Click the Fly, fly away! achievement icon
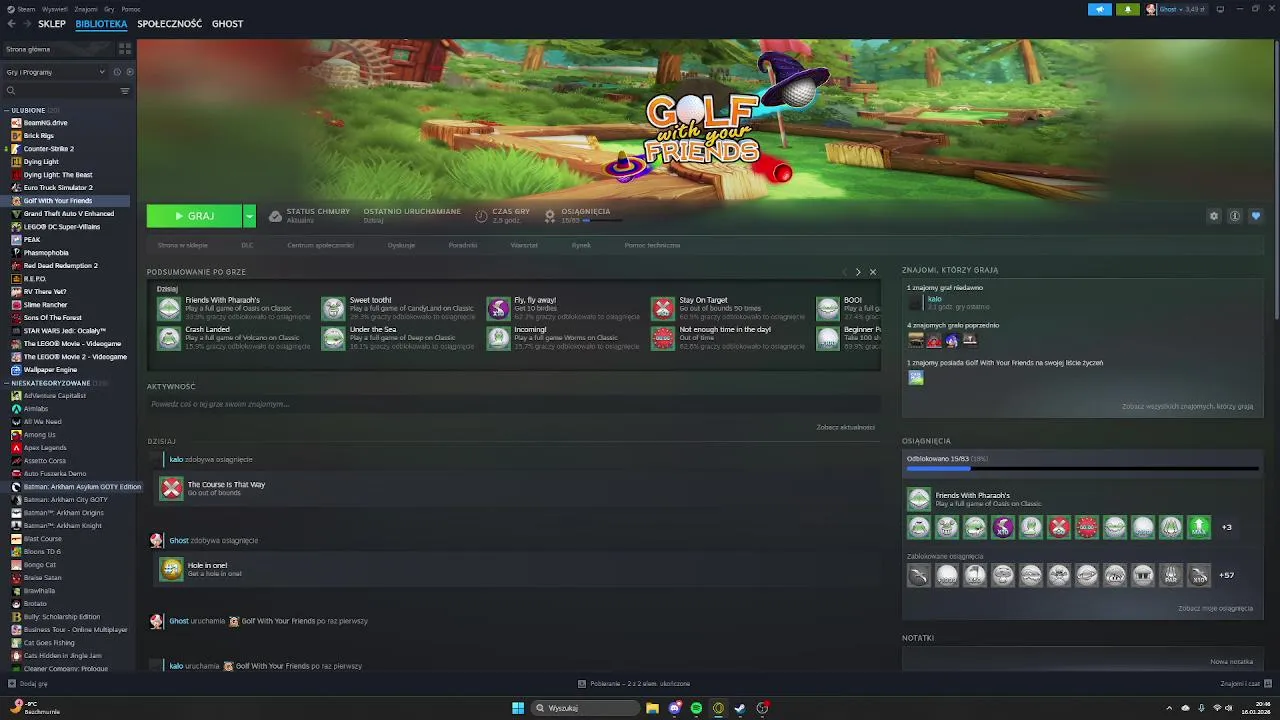 (x=498, y=308)
